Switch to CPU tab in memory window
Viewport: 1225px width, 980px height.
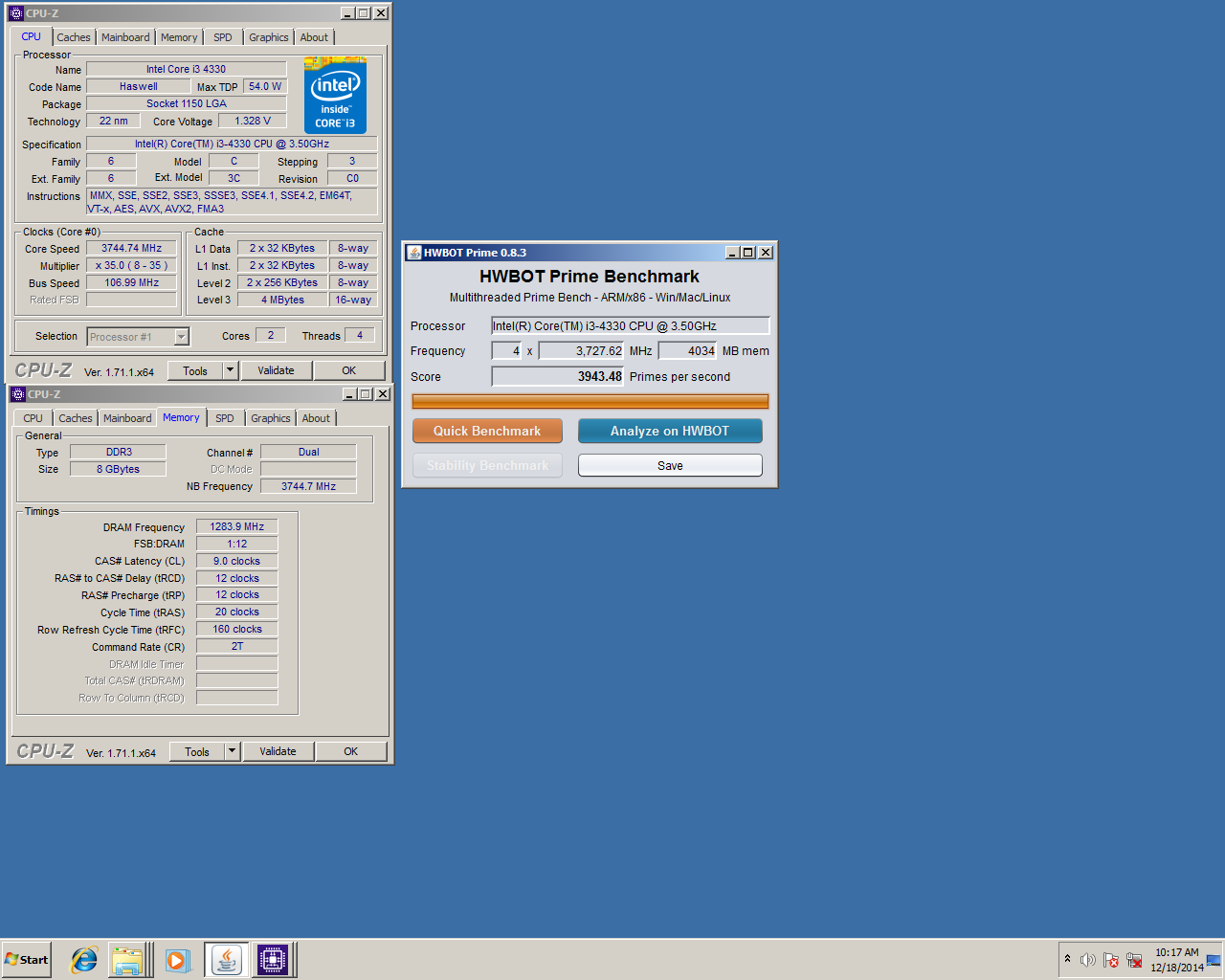pos(33,418)
